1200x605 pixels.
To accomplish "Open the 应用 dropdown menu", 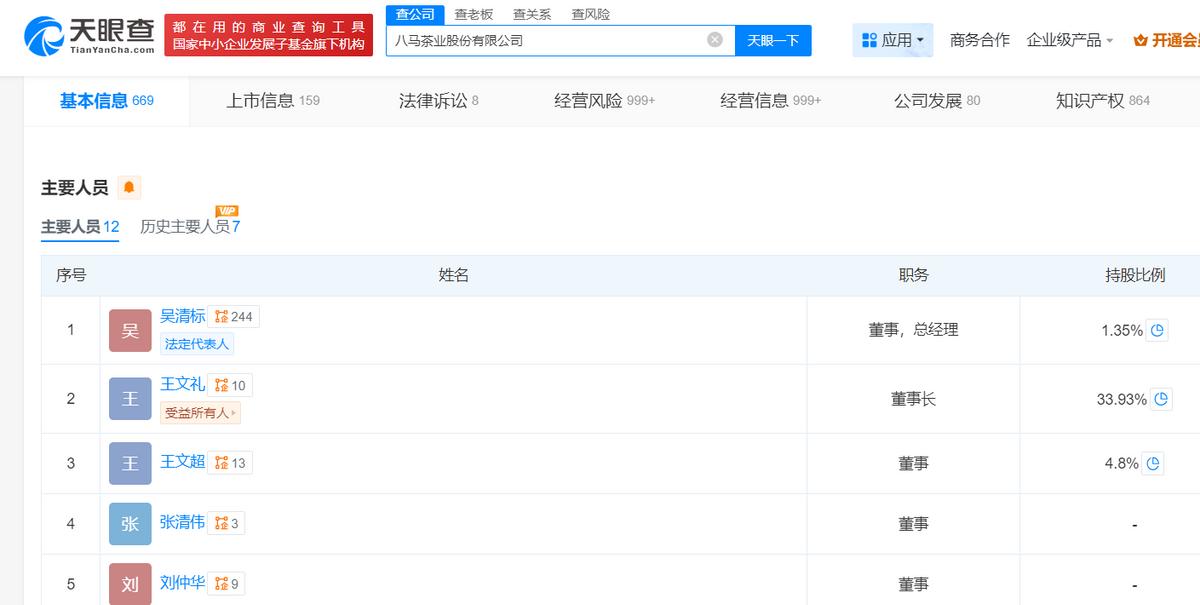I will (893, 40).
